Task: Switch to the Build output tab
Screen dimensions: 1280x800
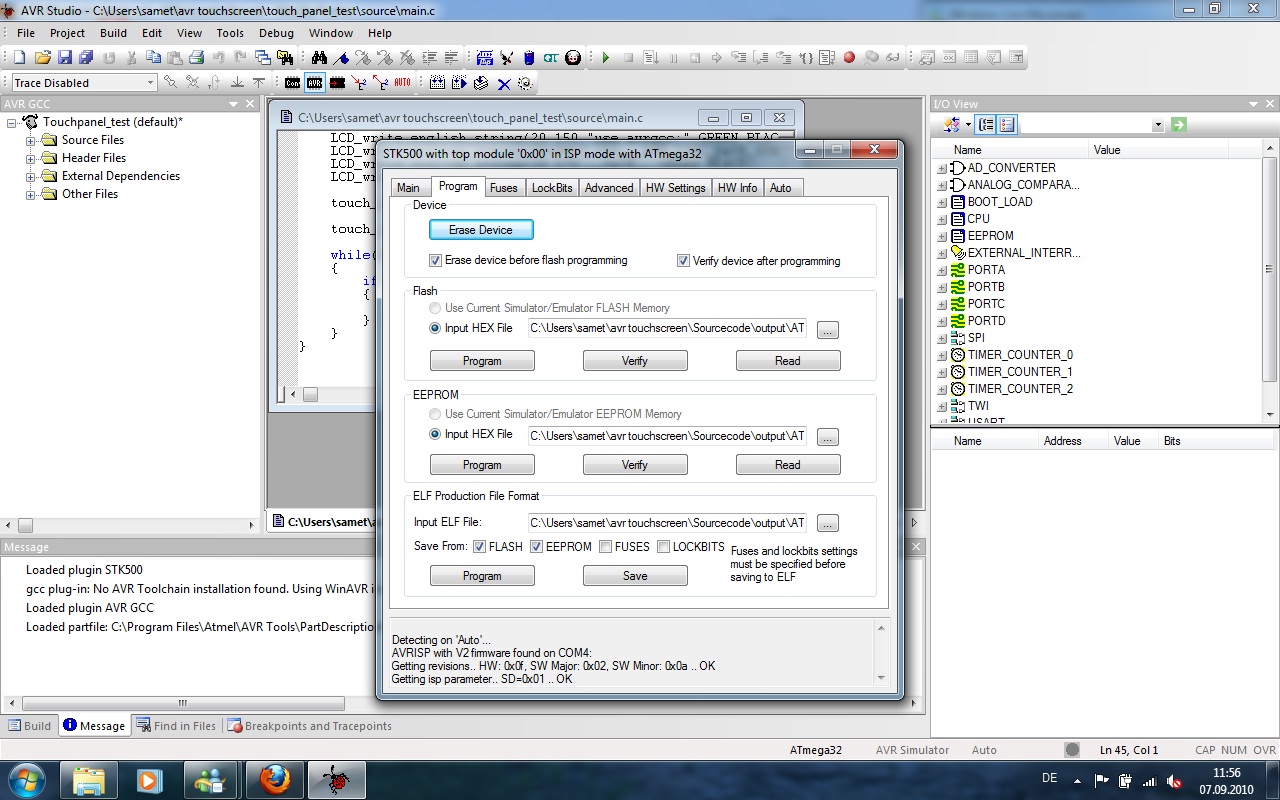Action: pos(30,726)
